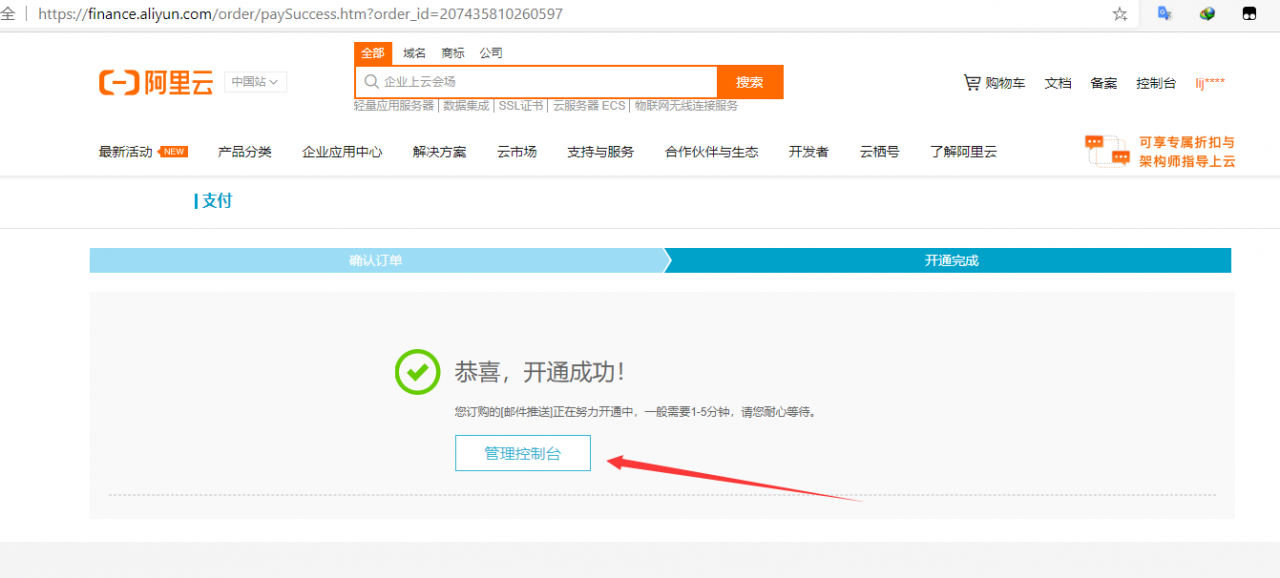
Task: Select the 全部 search tab
Action: [x=373, y=53]
